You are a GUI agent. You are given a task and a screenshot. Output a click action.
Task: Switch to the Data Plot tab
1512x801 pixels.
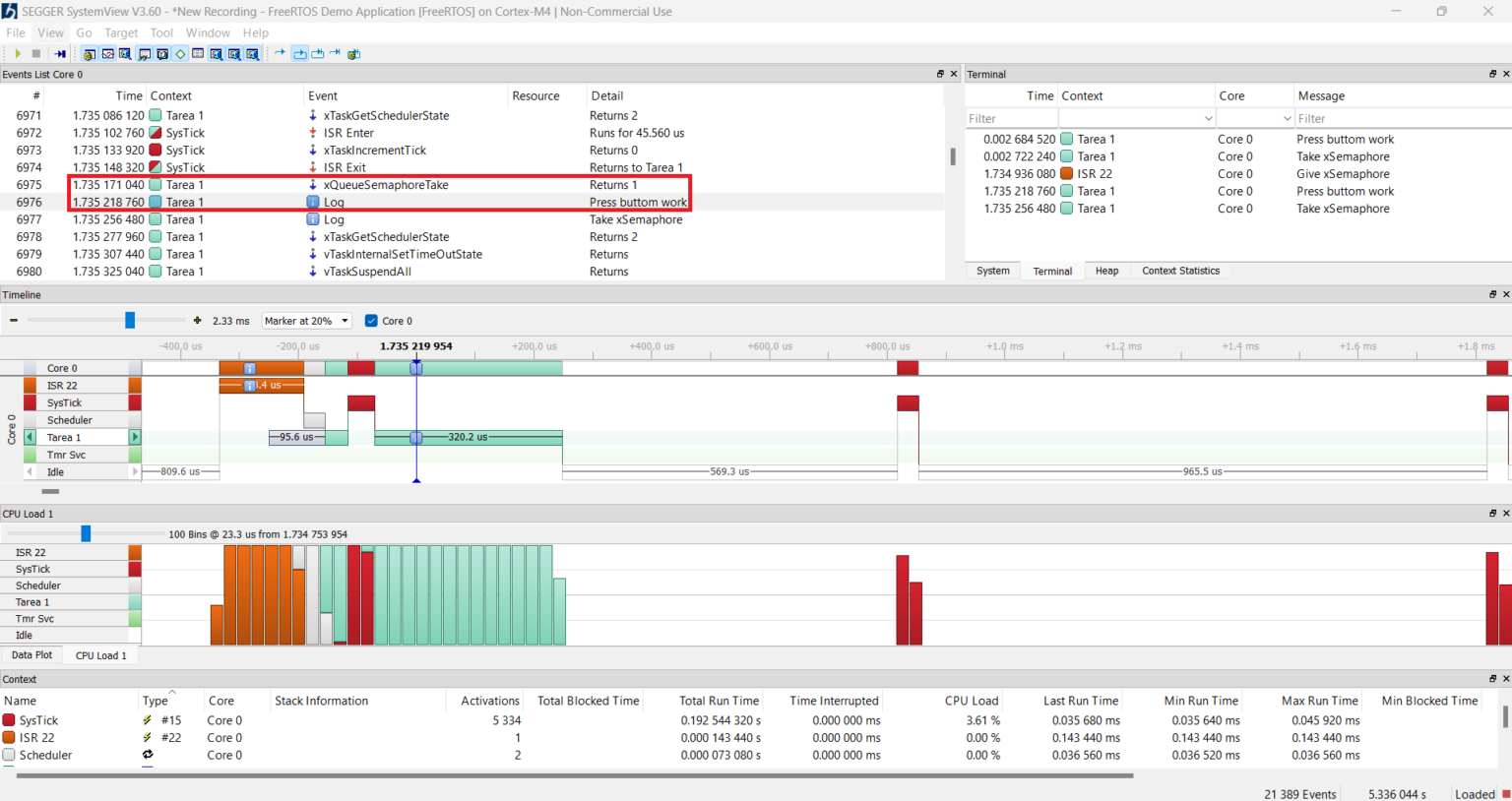(x=32, y=655)
